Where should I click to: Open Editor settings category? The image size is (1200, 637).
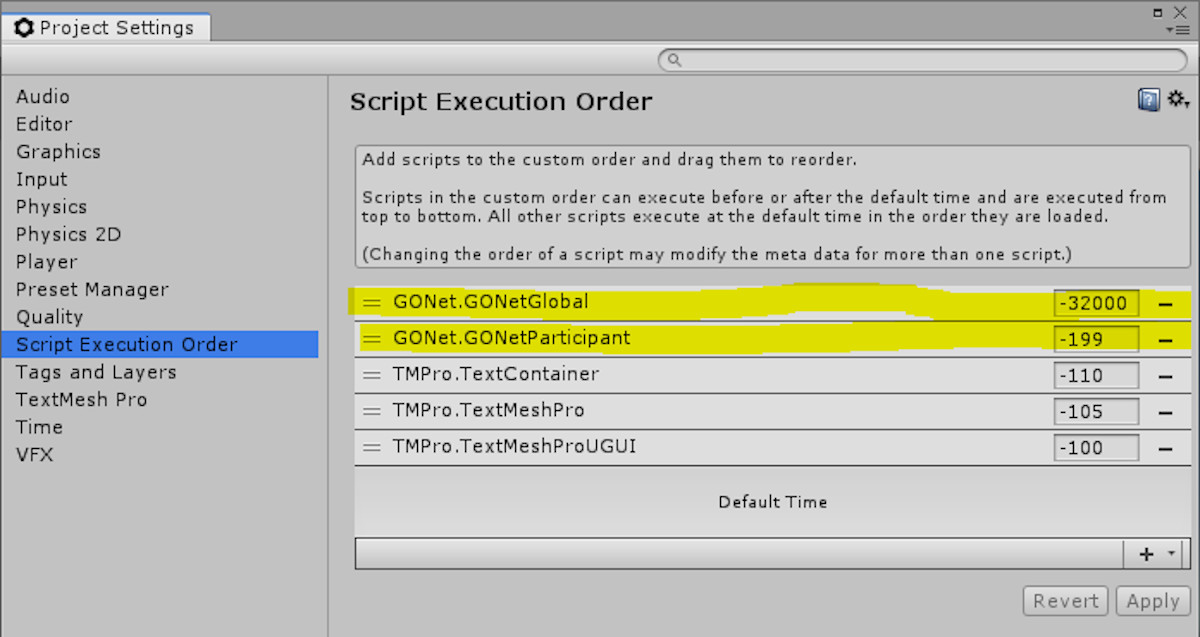click(44, 124)
